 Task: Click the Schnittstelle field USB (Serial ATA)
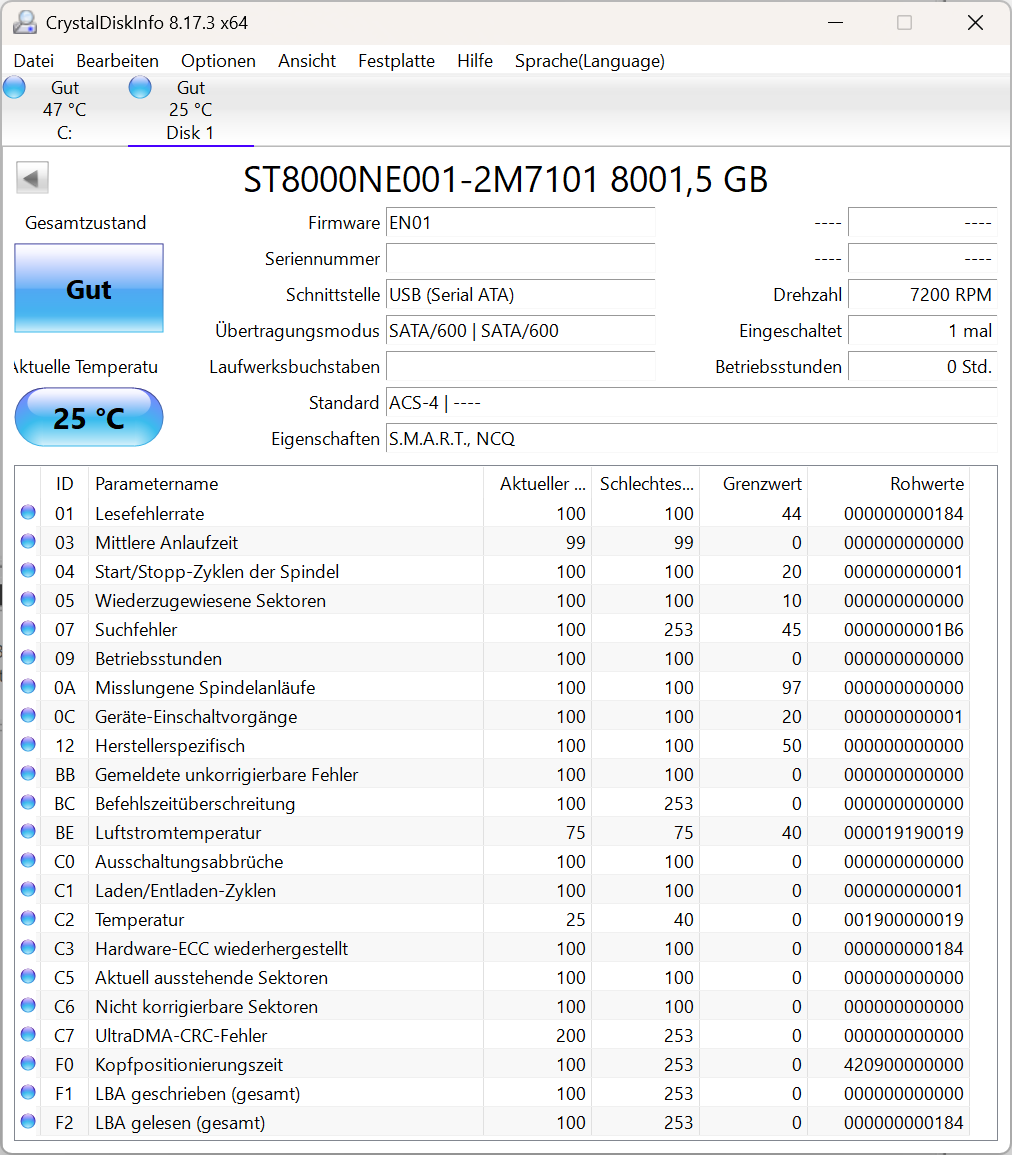point(520,295)
